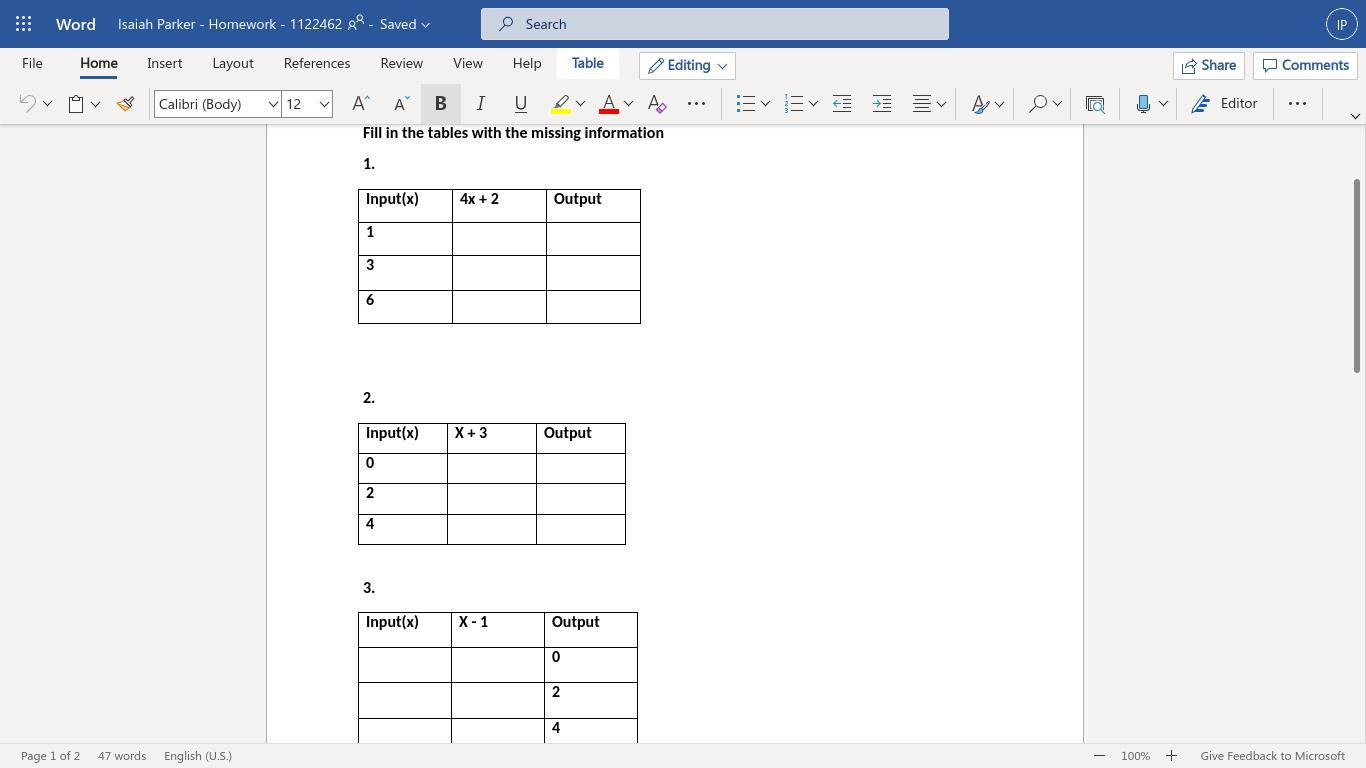Apply red font color
The width and height of the screenshot is (1366, 768).
[608, 104]
